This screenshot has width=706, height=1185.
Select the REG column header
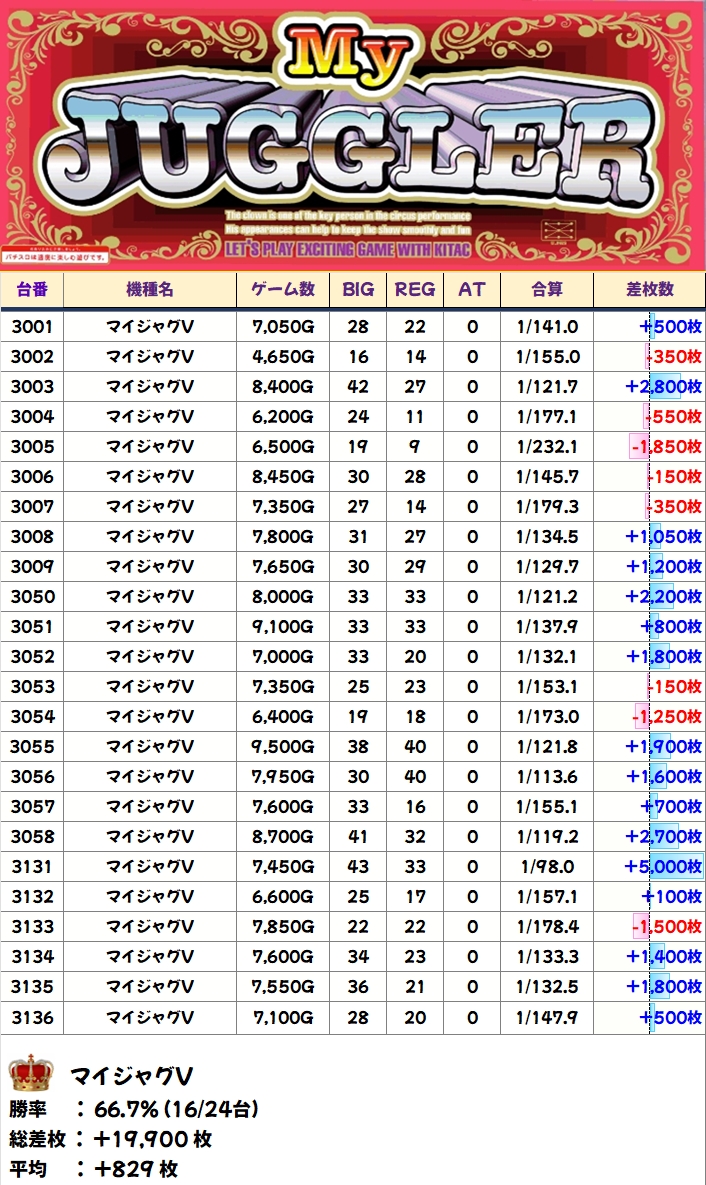[x=414, y=289]
